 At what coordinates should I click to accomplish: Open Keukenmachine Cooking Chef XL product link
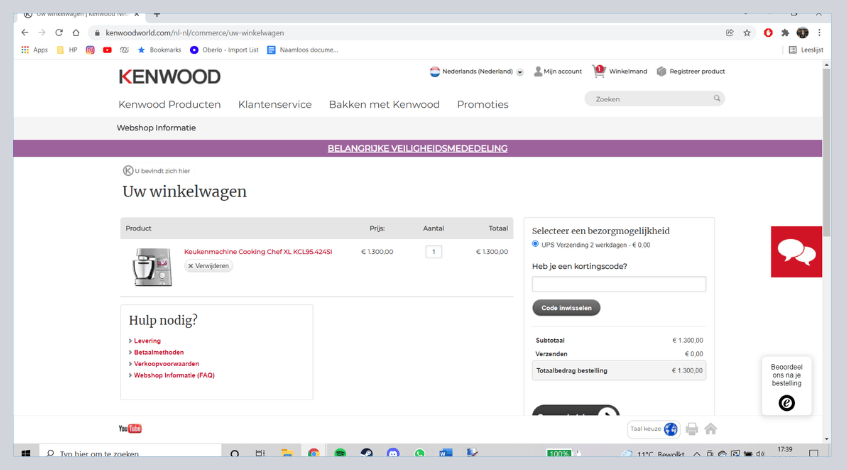[x=258, y=252]
